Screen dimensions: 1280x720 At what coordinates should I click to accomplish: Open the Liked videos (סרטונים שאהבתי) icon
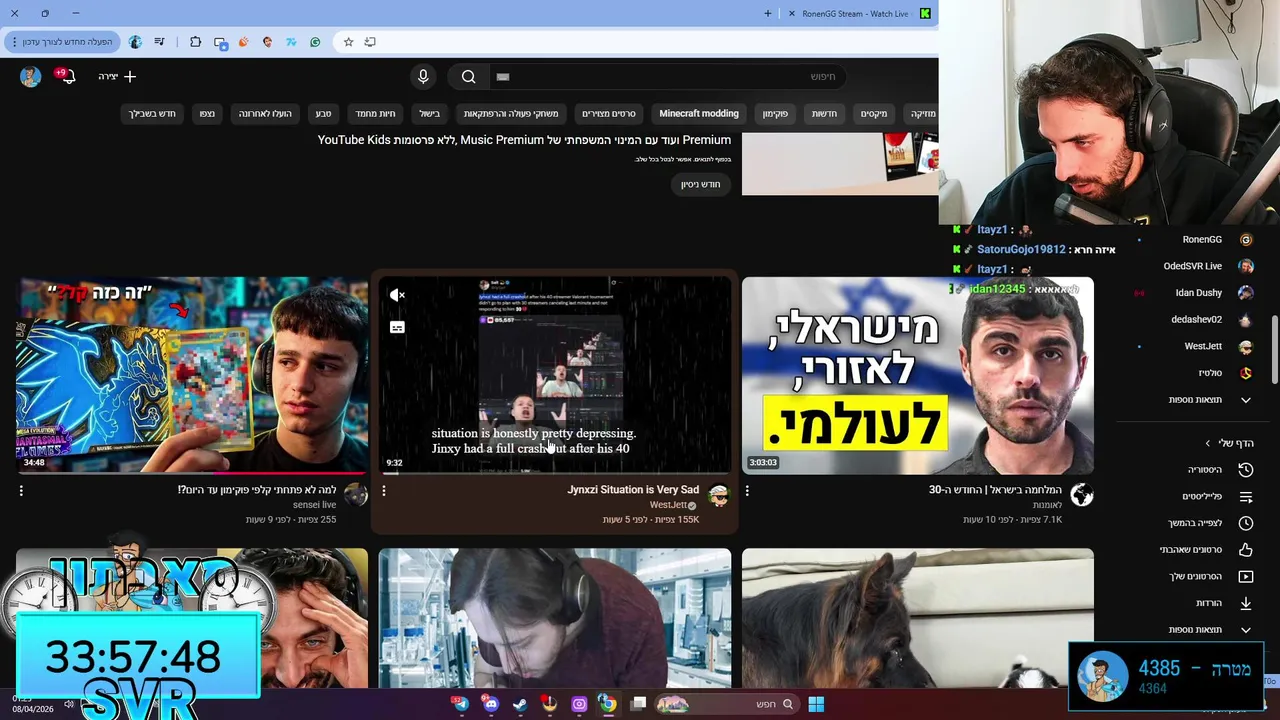[1246, 549]
